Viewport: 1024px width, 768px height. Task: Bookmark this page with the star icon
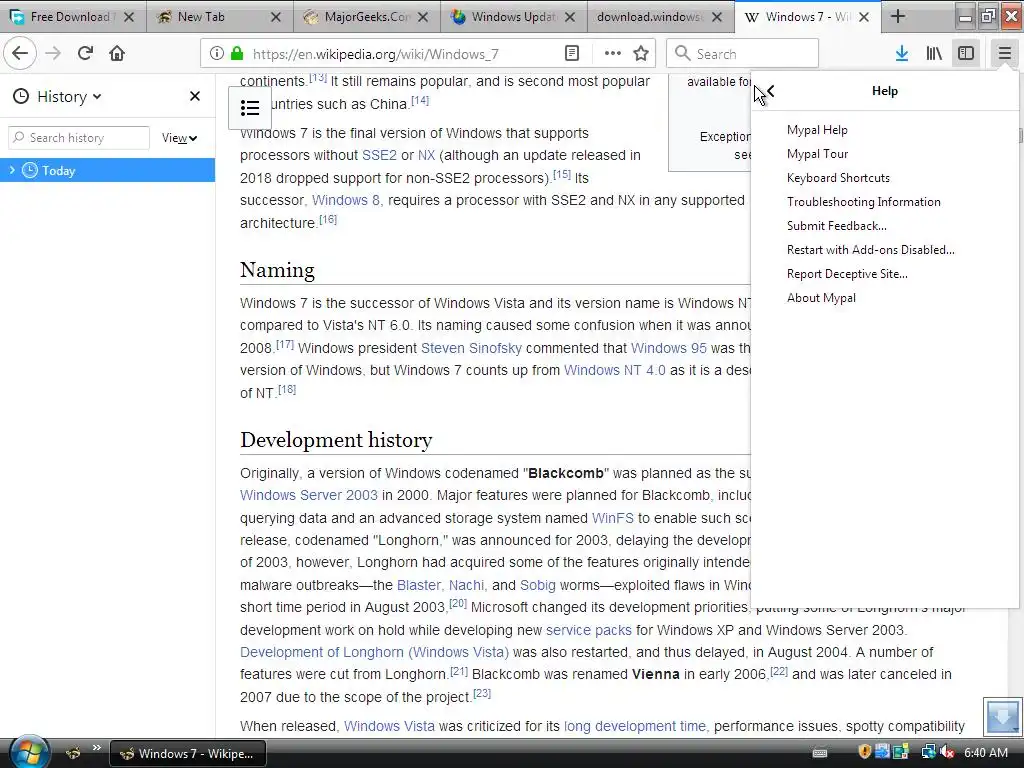pos(641,54)
